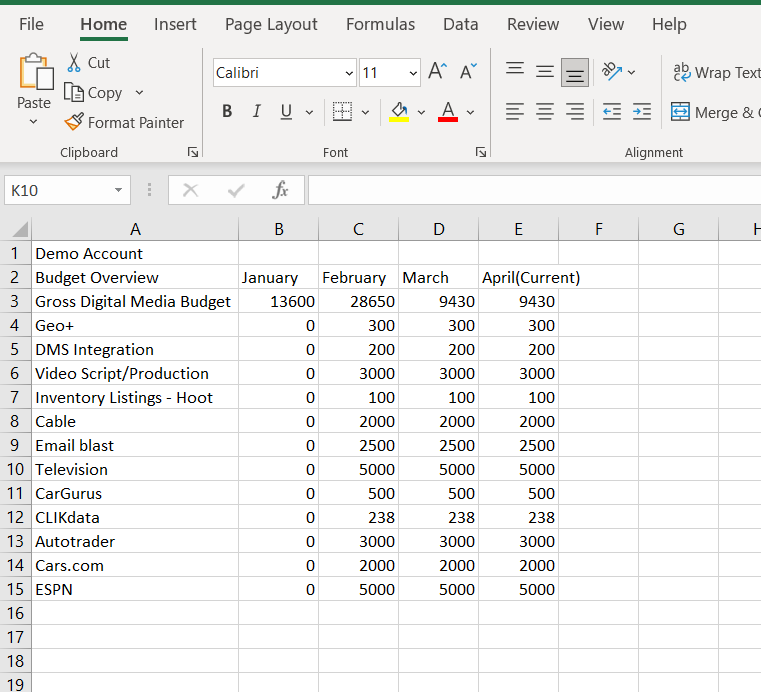761x692 pixels.
Task: Increase font size with the larger A icon
Action: point(437,71)
